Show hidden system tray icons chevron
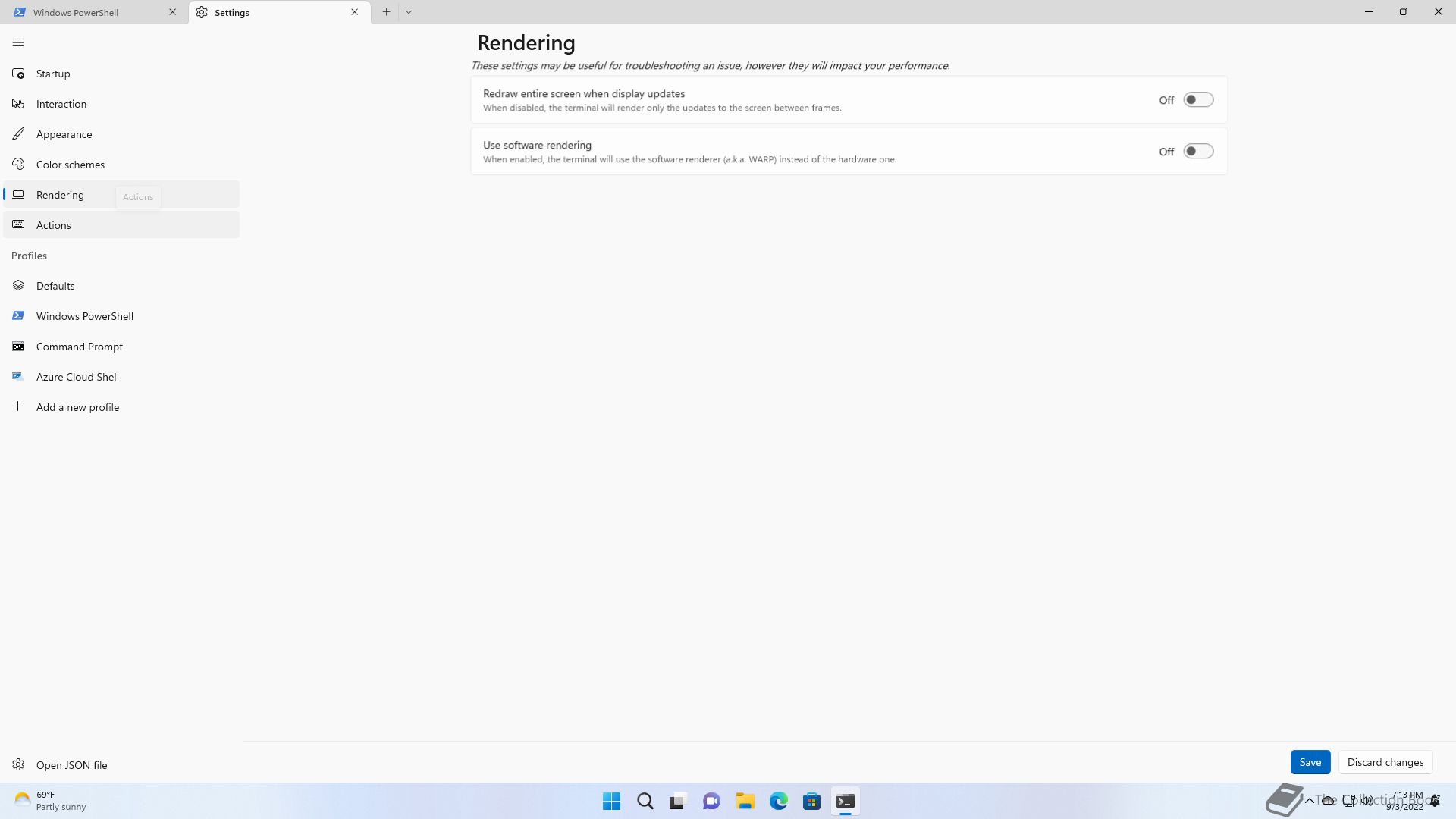 pos(1309,801)
